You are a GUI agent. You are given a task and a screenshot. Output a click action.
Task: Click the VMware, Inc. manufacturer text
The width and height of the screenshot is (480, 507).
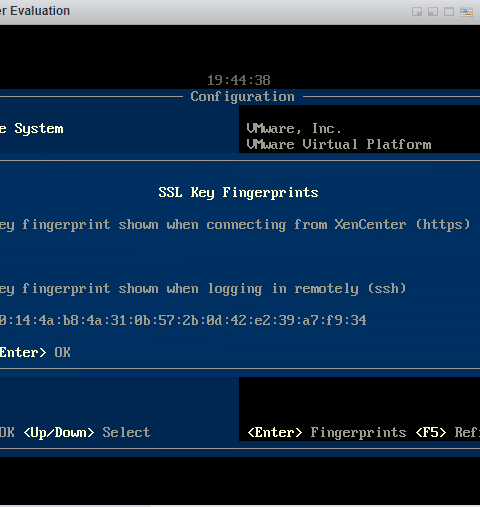[x=294, y=128]
